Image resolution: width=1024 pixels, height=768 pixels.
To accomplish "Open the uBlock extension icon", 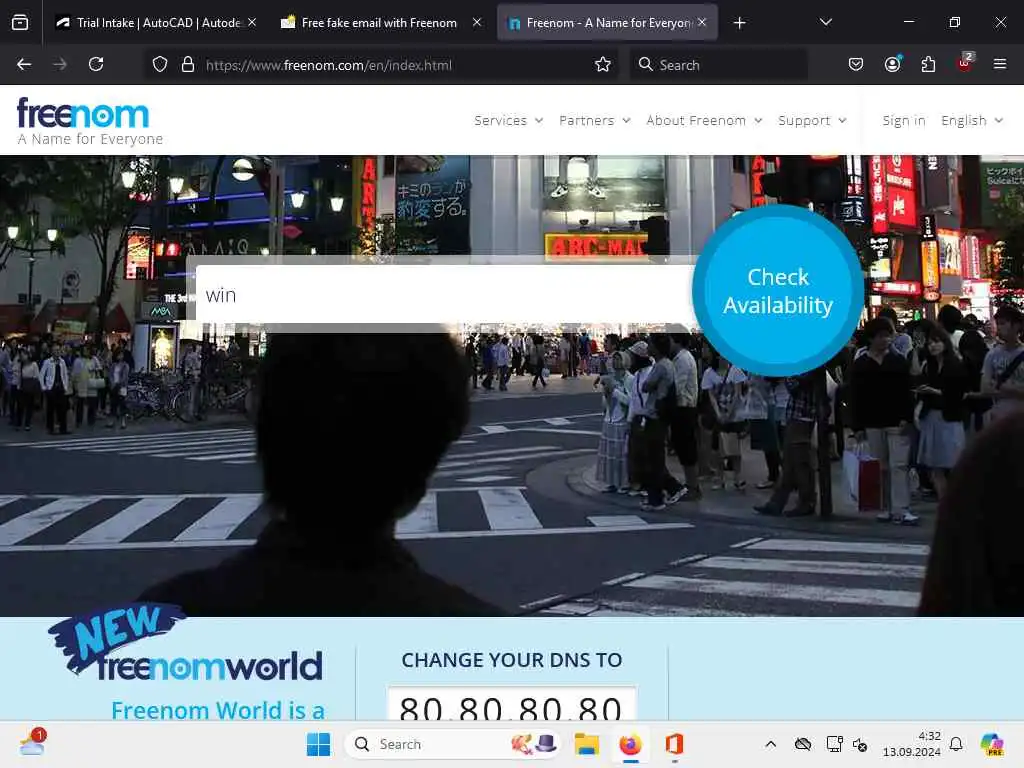I will 965,63.
